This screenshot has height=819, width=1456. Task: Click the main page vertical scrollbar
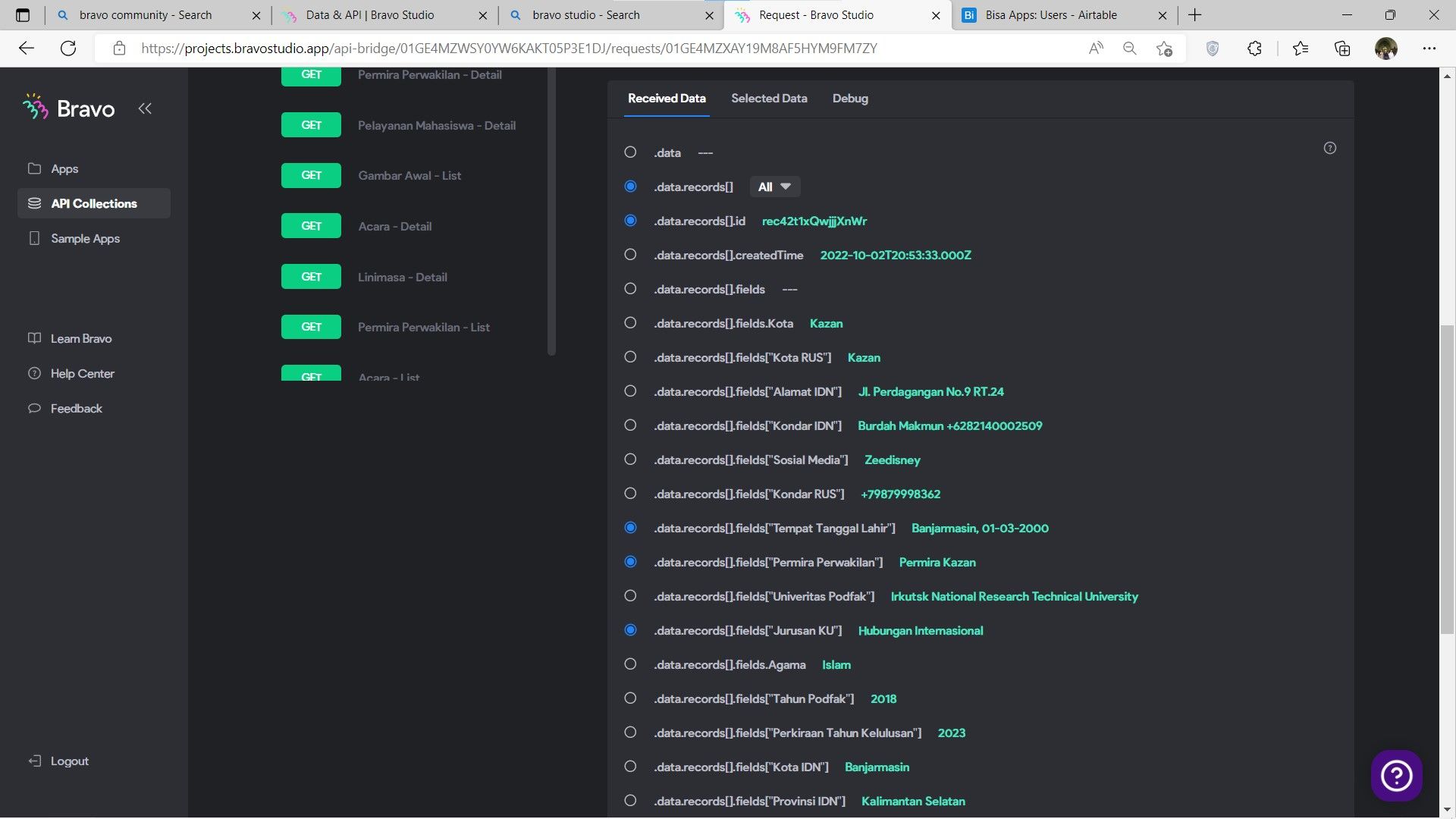pos(1447,479)
